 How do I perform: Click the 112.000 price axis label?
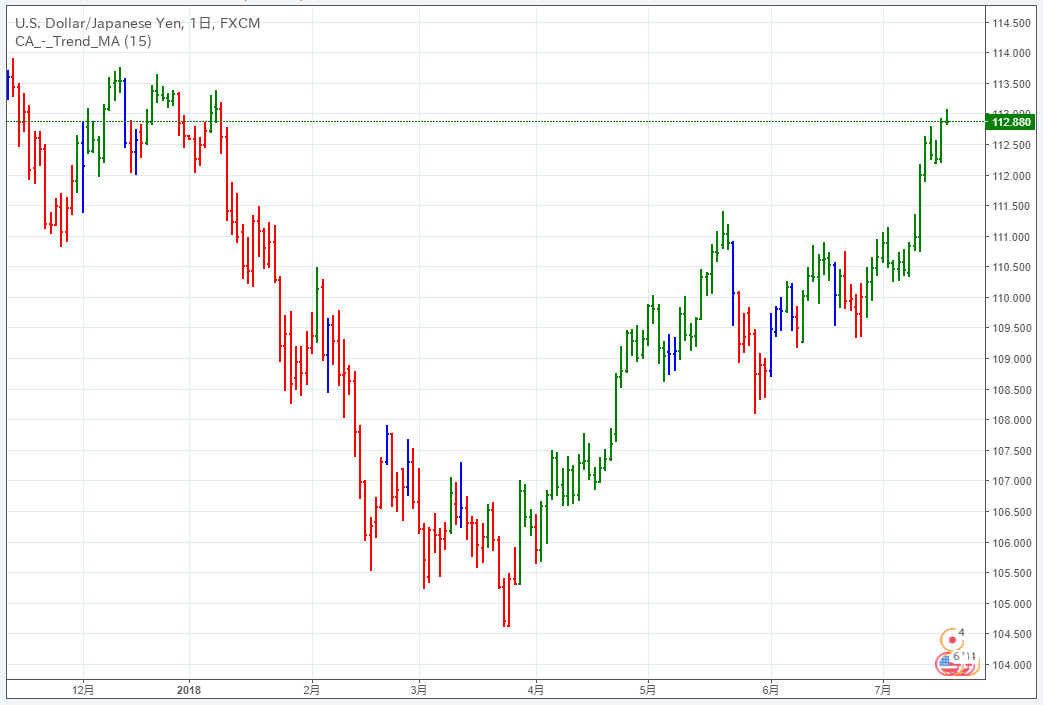coord(1011,176)
